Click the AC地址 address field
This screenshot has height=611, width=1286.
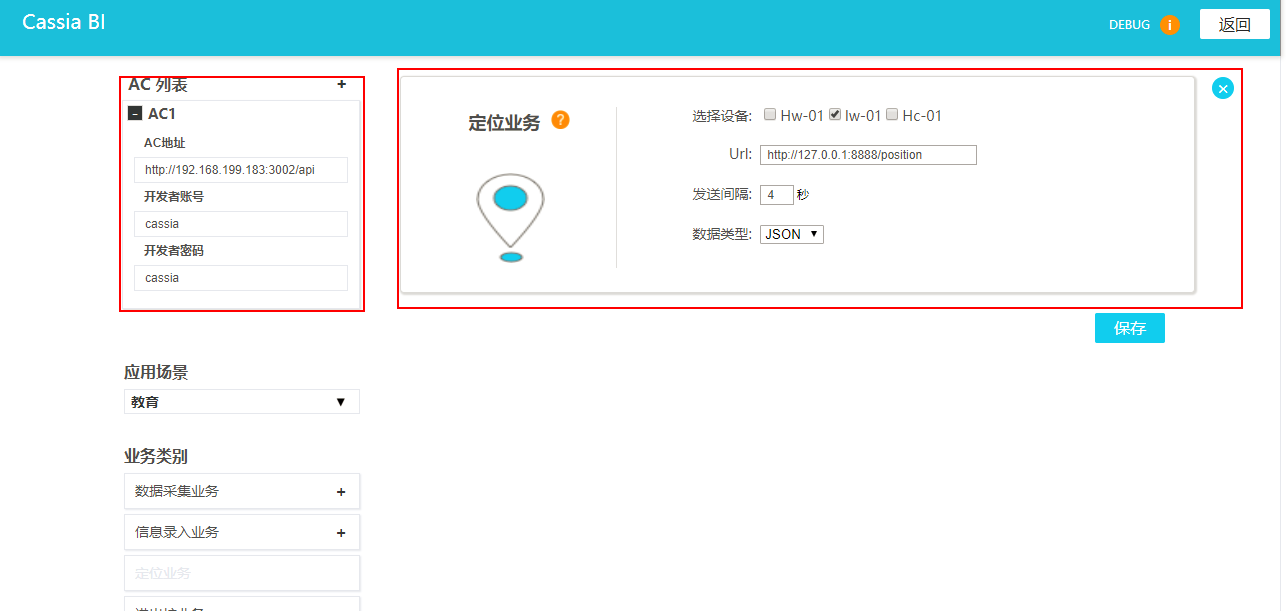(241, 170)
